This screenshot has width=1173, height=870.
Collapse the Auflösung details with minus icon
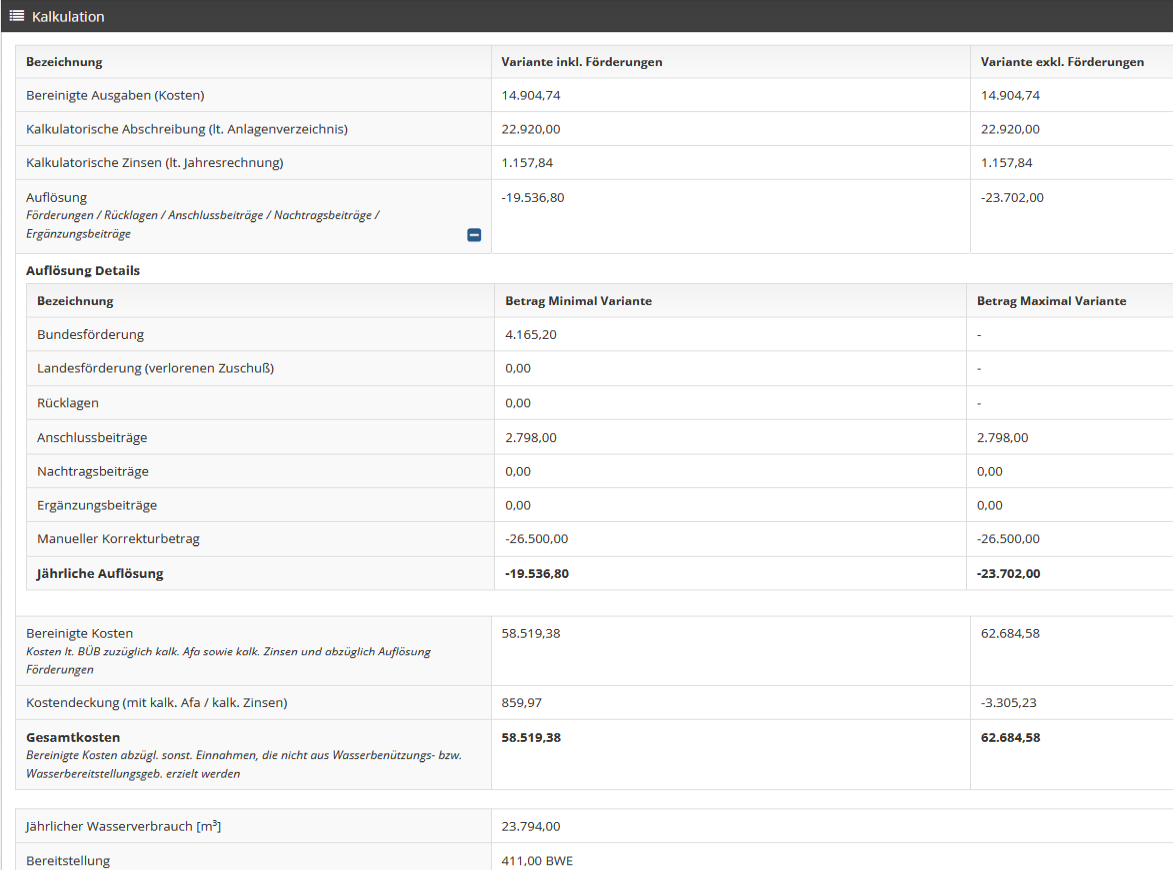pyautogui.click(x=474, y=235)
